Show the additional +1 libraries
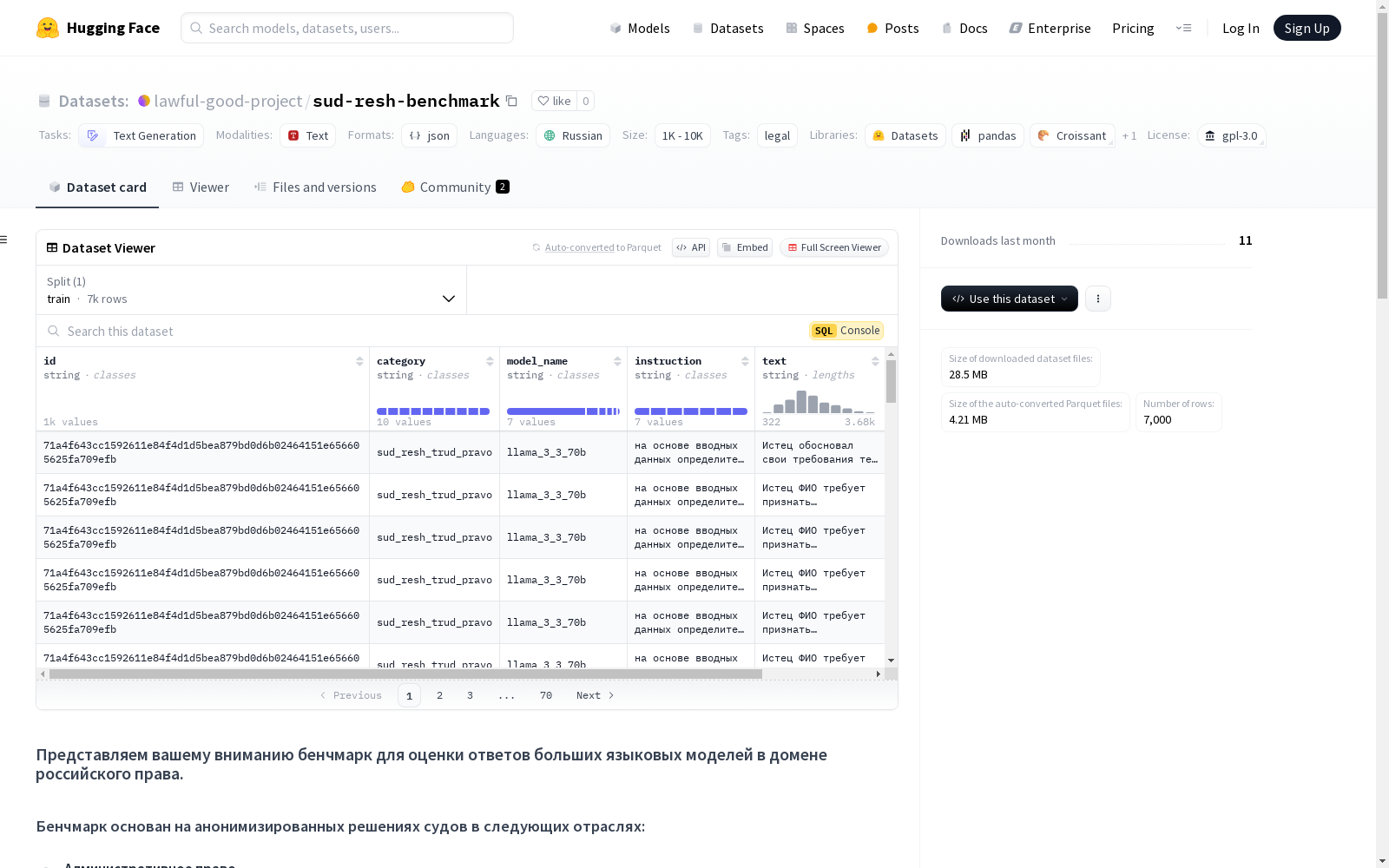1389x868 pixels. (x=1129, y=135)
